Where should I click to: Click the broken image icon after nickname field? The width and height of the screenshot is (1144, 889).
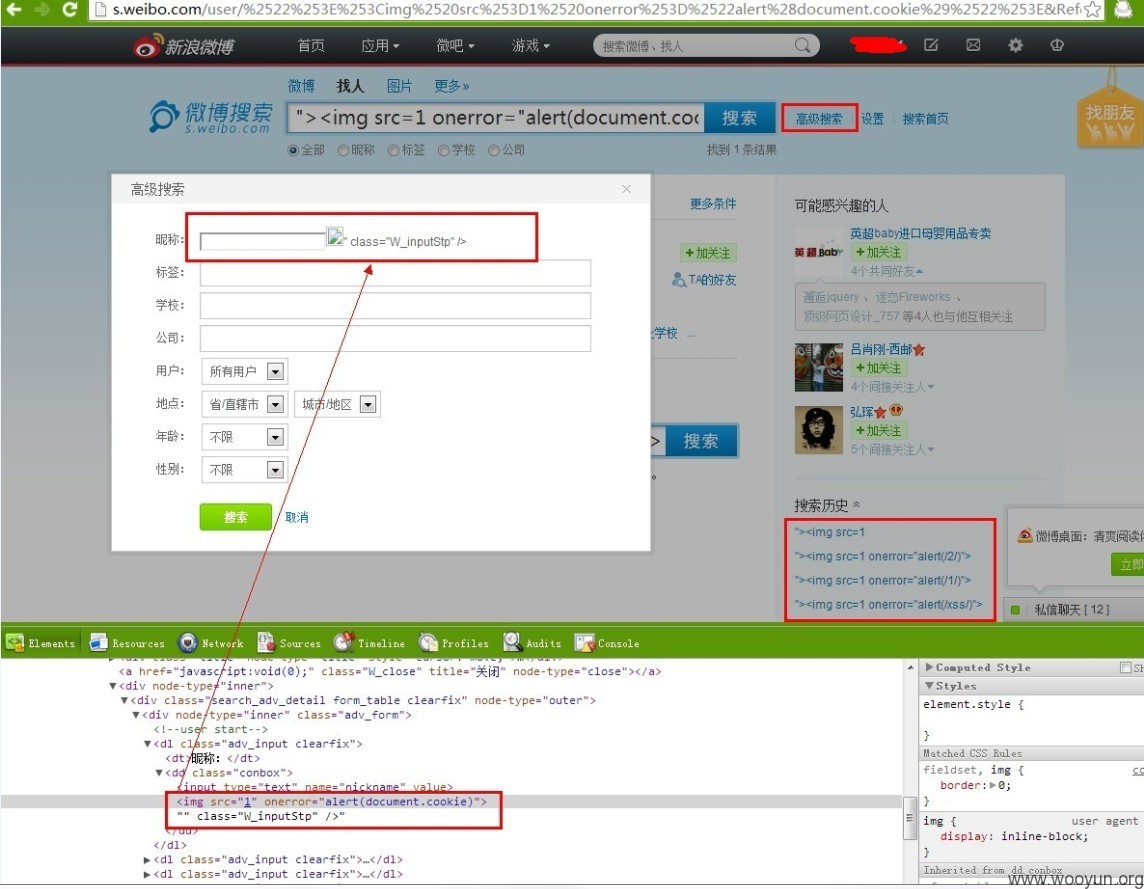tap(335, 236)
